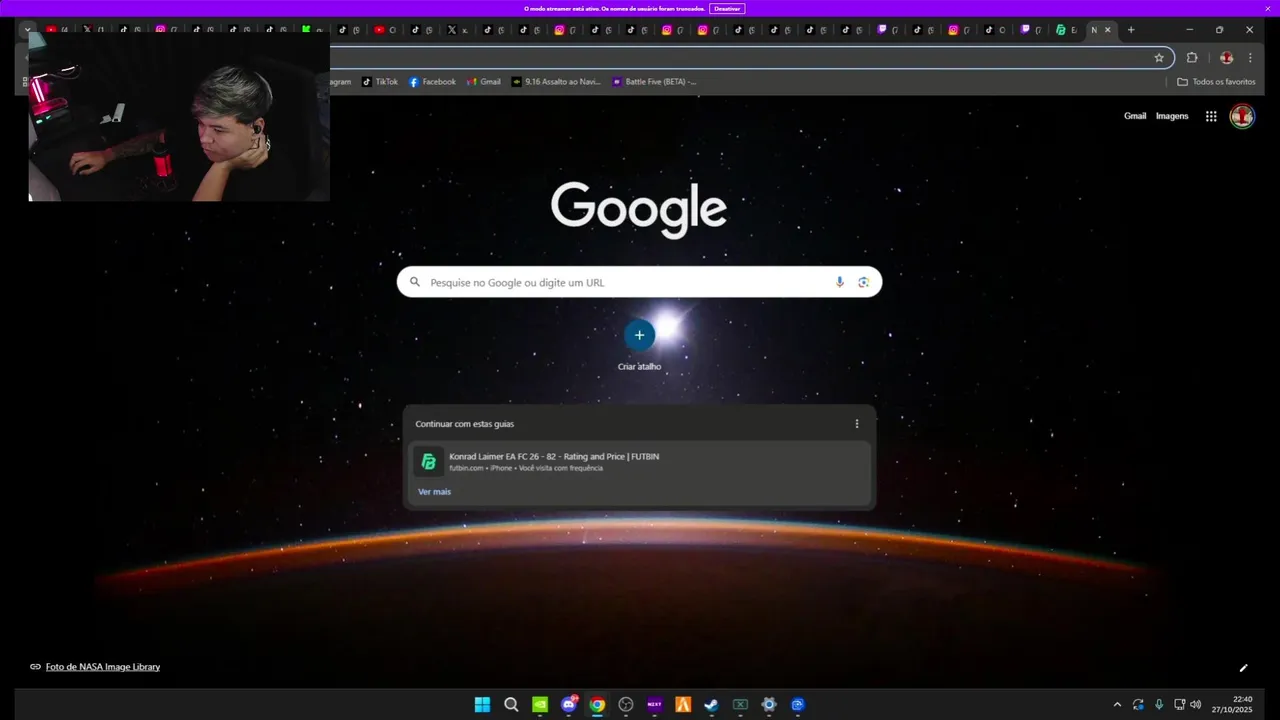The width and height of the screenshot is (1280, 720).
Task: Click the orange app icon in taskbar
Action: [683, 705]
